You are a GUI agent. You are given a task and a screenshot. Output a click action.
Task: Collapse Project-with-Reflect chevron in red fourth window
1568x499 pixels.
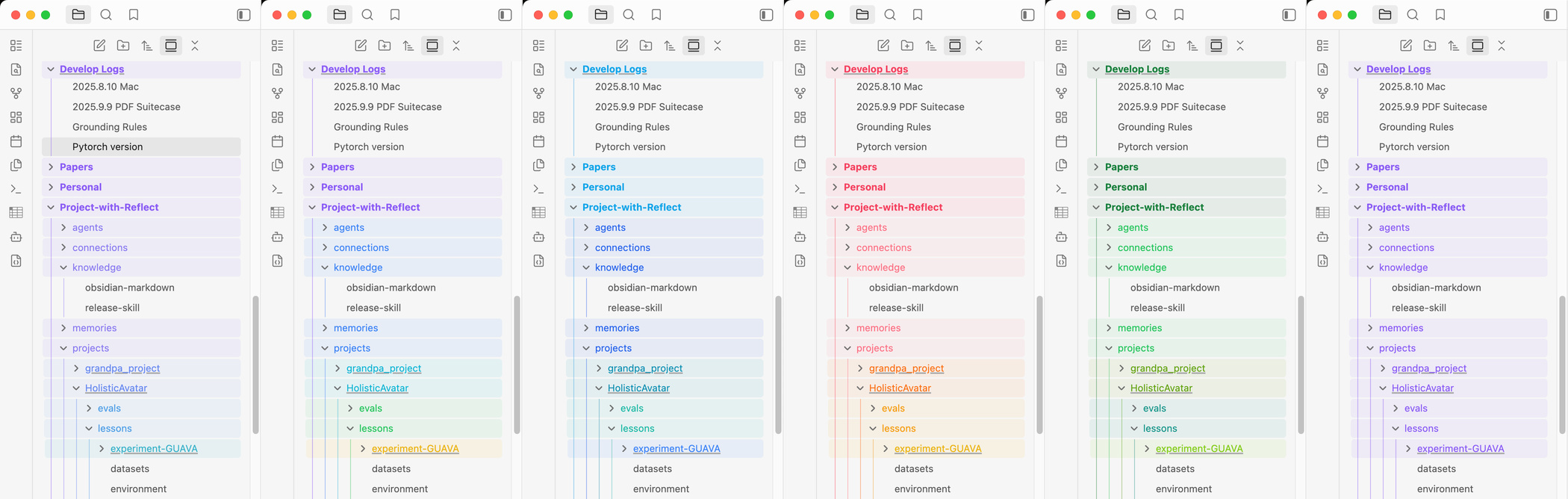tap(835, 207)
